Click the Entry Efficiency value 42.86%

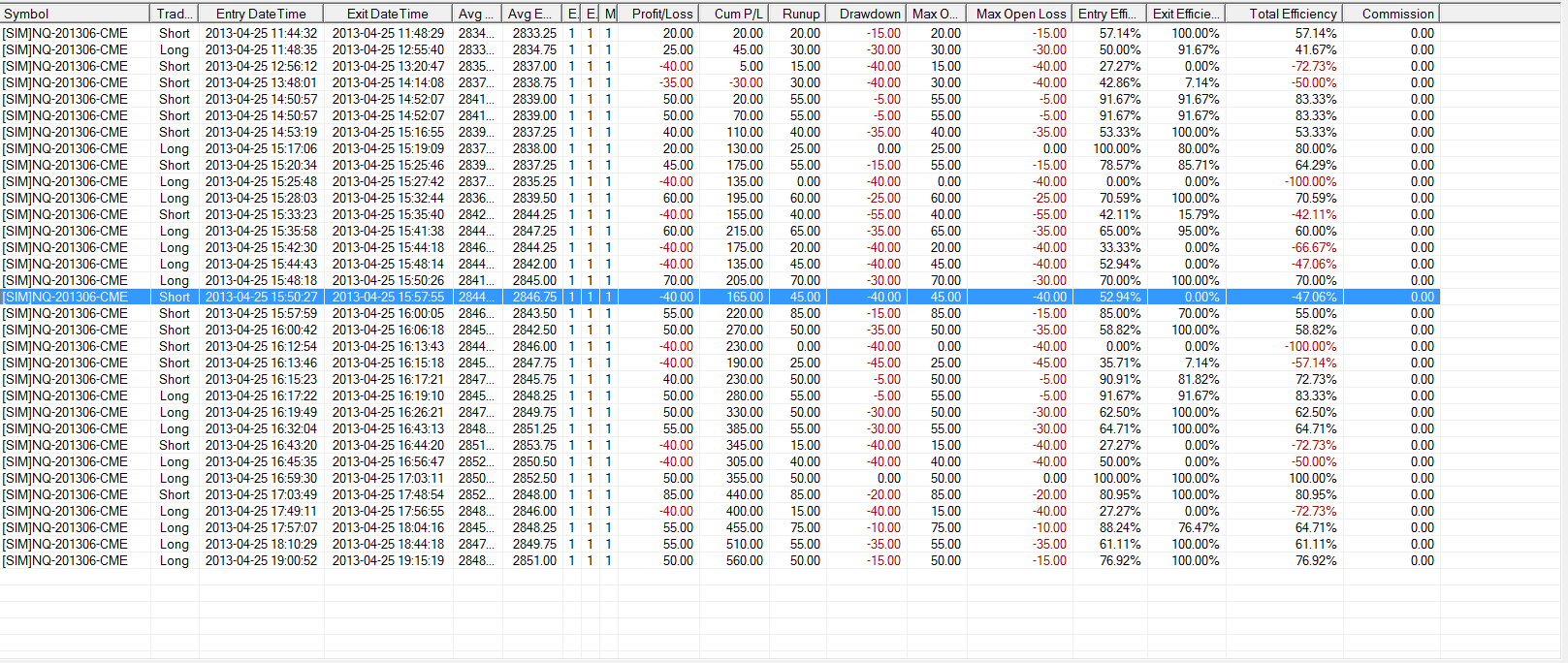tap(1120, 82)
